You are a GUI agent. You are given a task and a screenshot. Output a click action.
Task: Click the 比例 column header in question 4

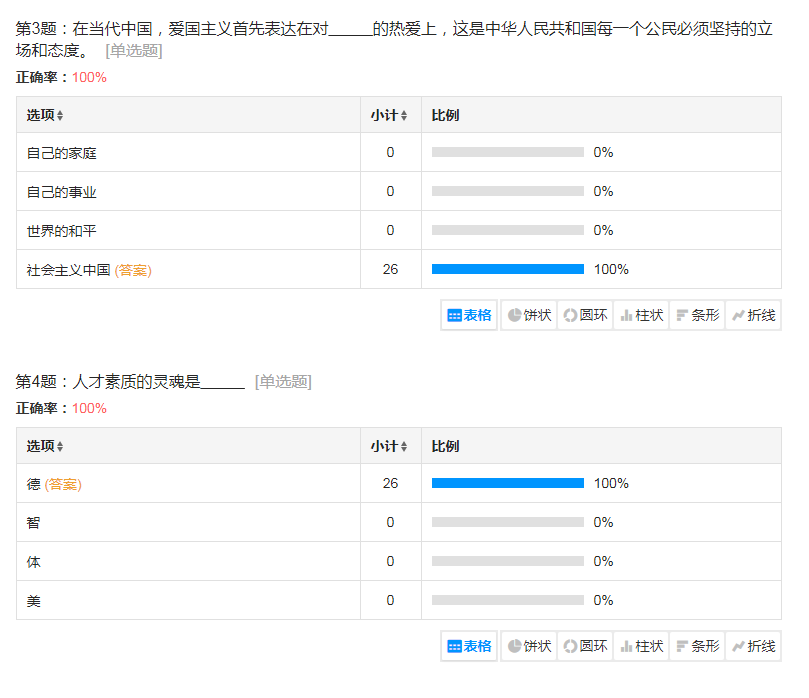click(x=445, y=446)
